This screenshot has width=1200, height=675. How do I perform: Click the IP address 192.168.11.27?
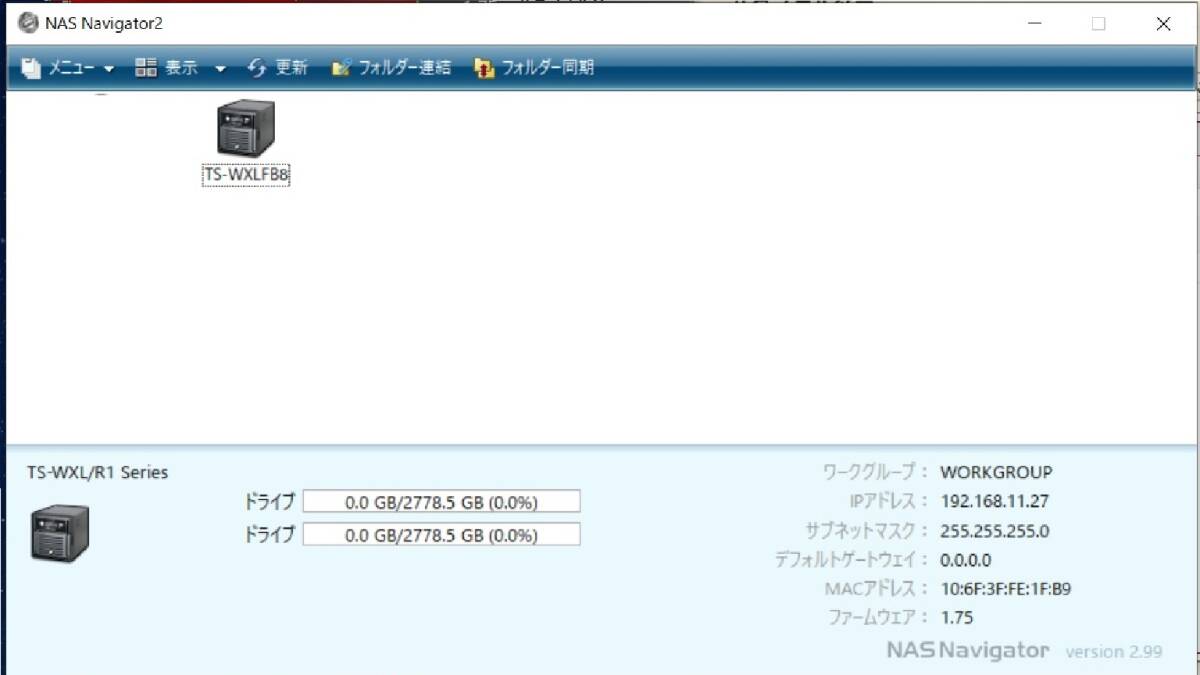click(x=994, y=501)
